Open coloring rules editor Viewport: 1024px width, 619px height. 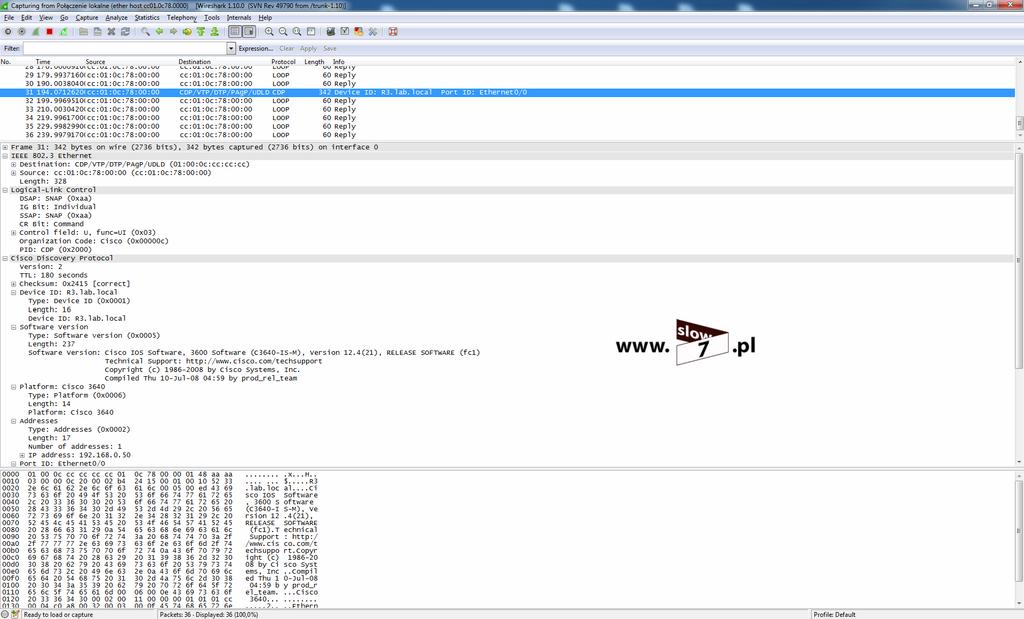[359, 31]
